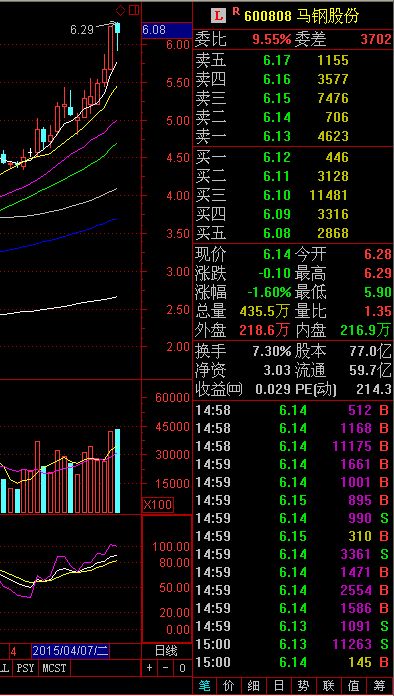Zoom in chart with plus button
The height and width of the screenshot is (696, 394).
click(150, 668)
